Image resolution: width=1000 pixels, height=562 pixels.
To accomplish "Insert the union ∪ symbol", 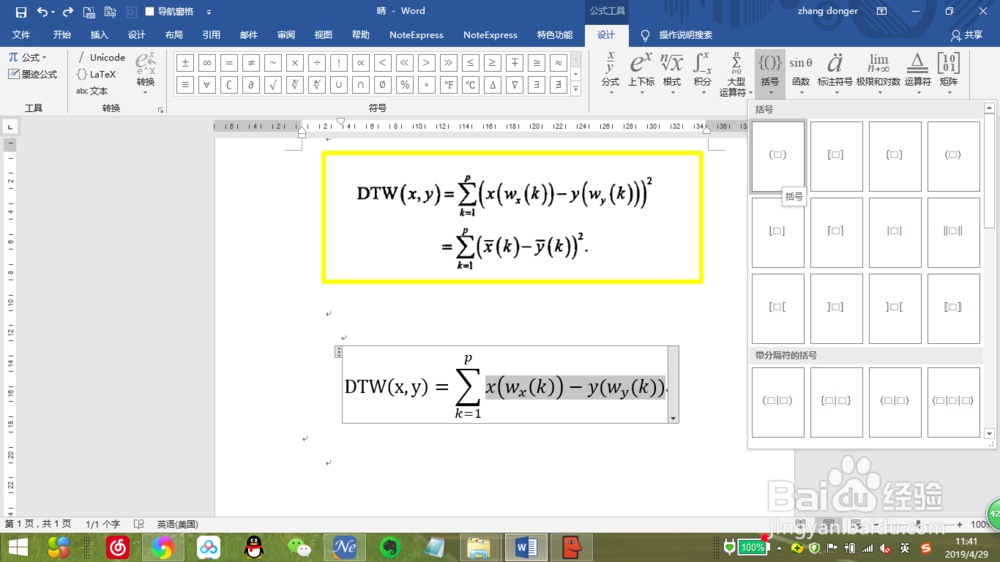I will (339, 84).
